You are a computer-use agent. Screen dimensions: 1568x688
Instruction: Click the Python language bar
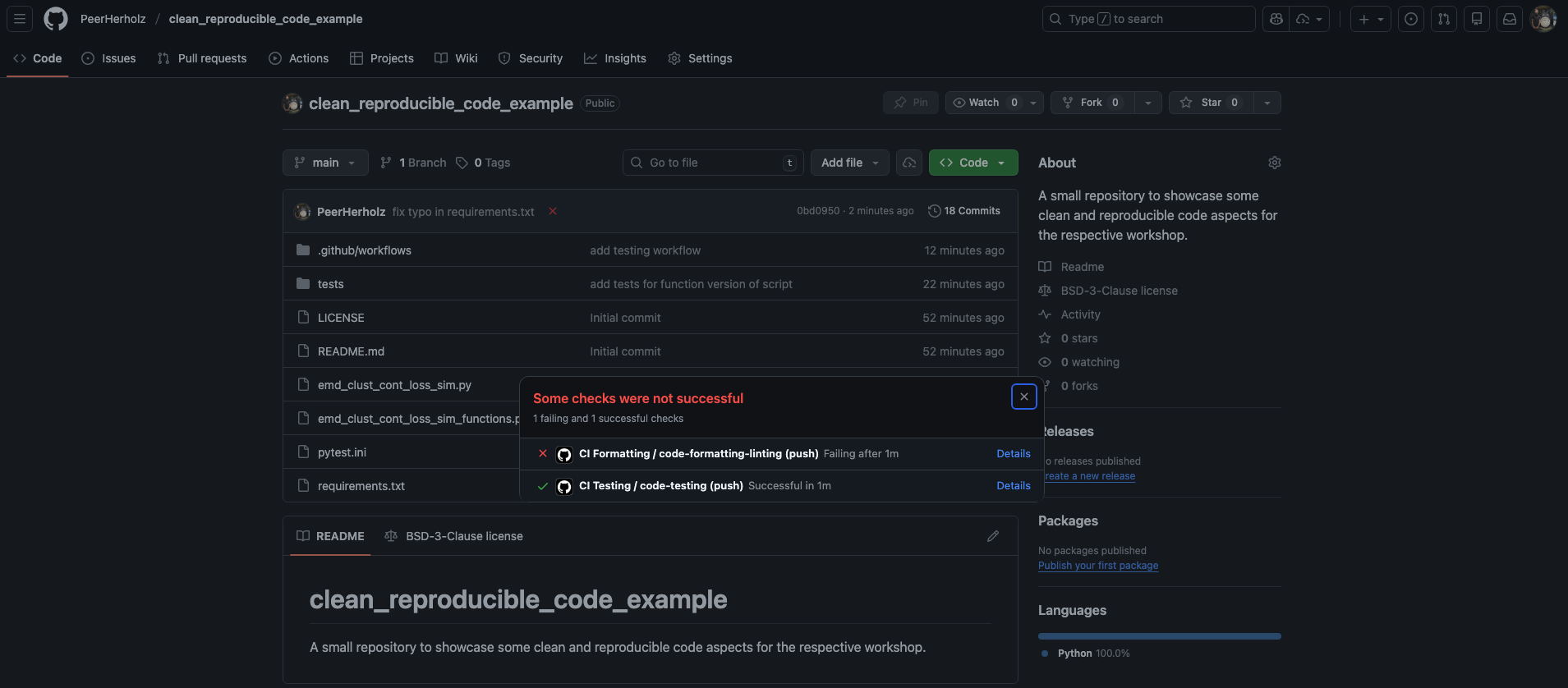point(1160,636)
